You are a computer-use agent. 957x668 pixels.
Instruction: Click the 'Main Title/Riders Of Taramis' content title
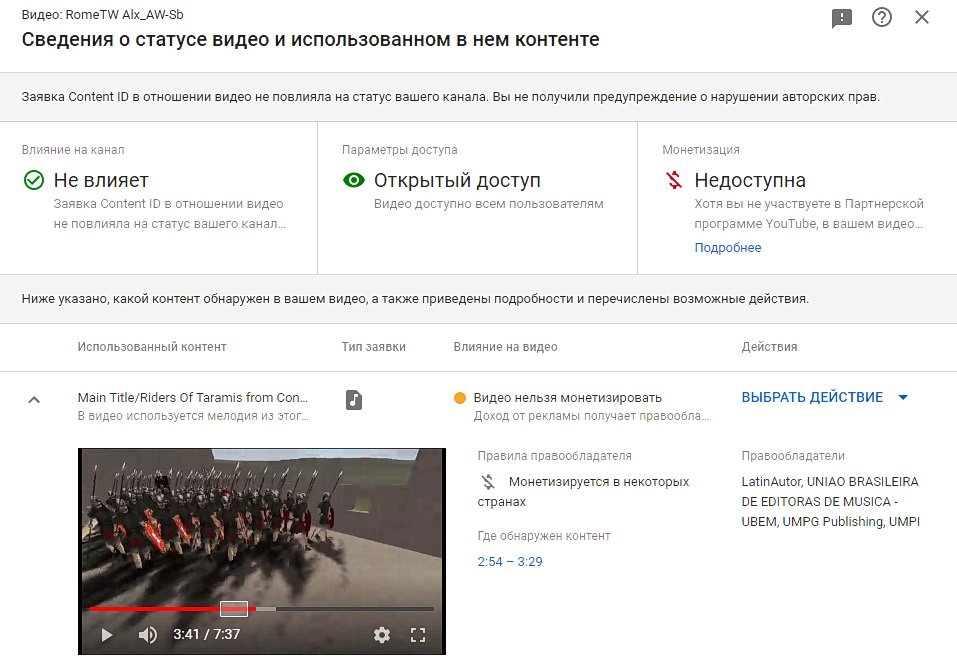click(193, 398)
